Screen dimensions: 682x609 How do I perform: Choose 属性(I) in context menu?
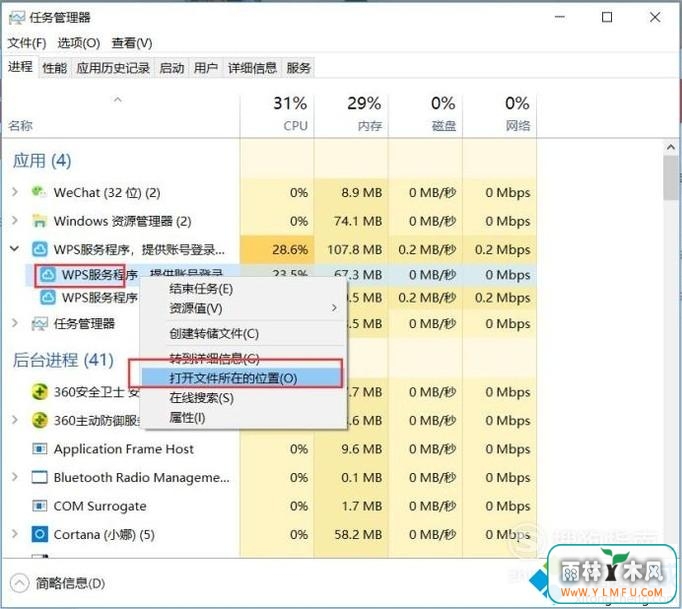(244, 418)
